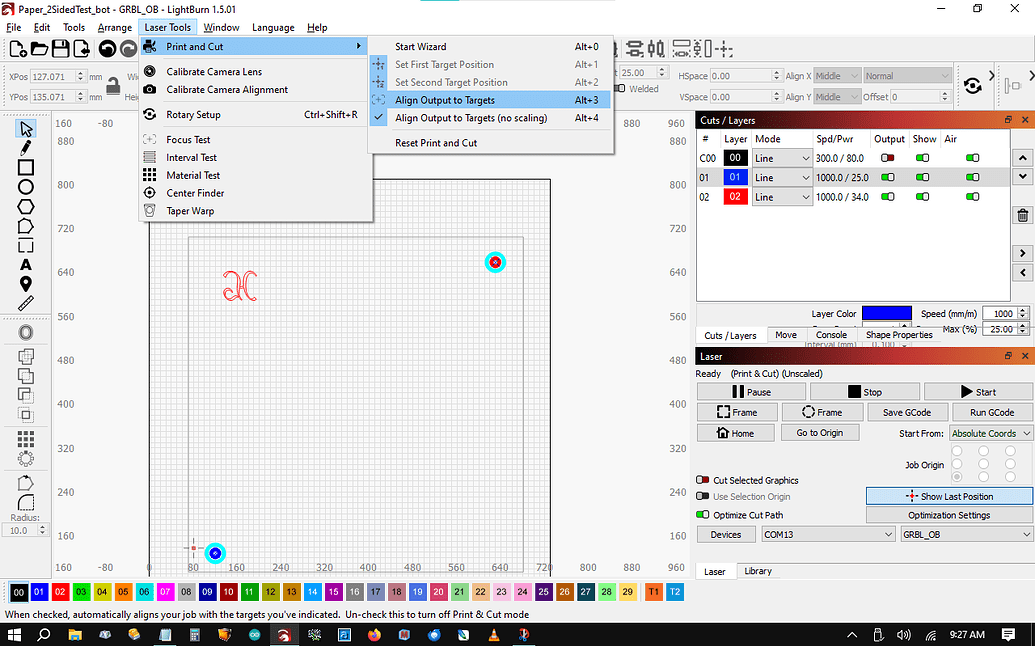The width and height of the screenshot is (1035, 646).
Task: Switch to the Console tab
Action: [831, 335]
